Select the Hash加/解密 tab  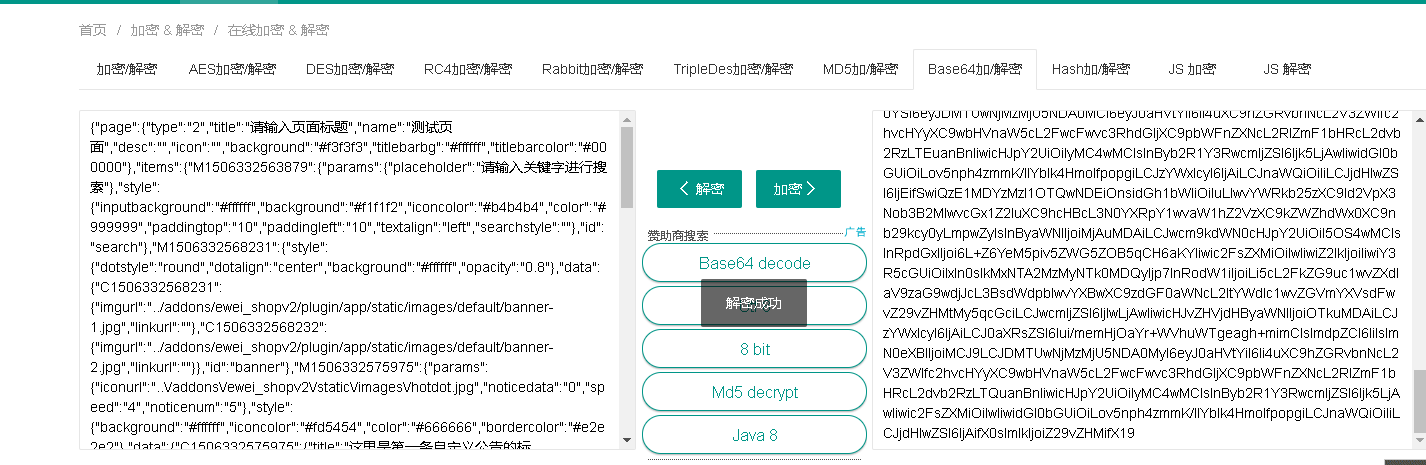click(1091, 69)
